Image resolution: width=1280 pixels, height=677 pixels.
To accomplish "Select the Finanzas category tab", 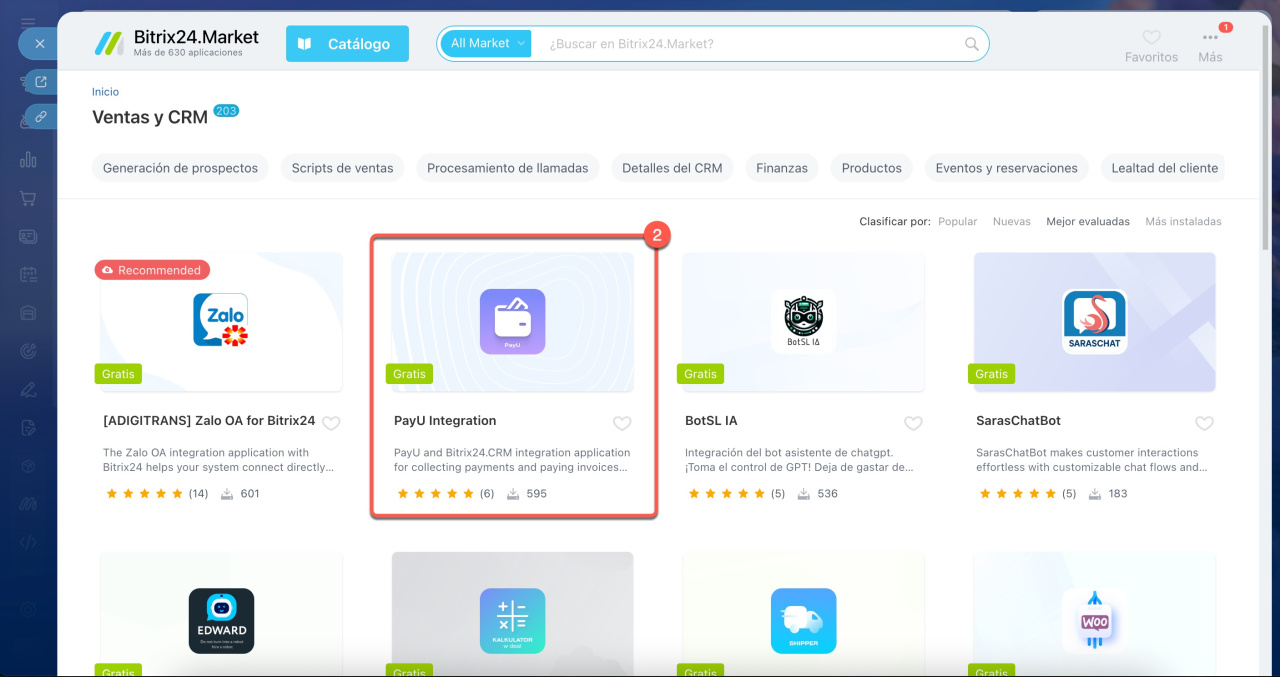I will point(781,168).
